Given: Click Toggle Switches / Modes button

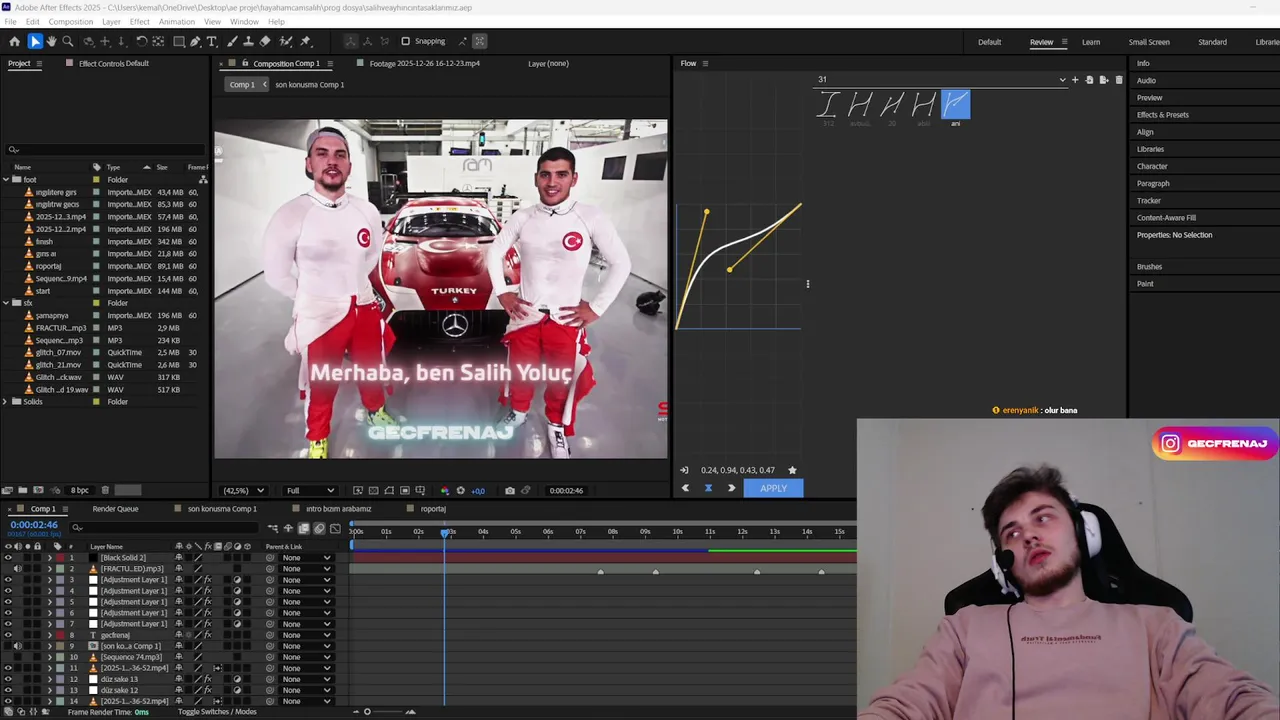Looking at the screenshot, I should [x=217, y=712].
